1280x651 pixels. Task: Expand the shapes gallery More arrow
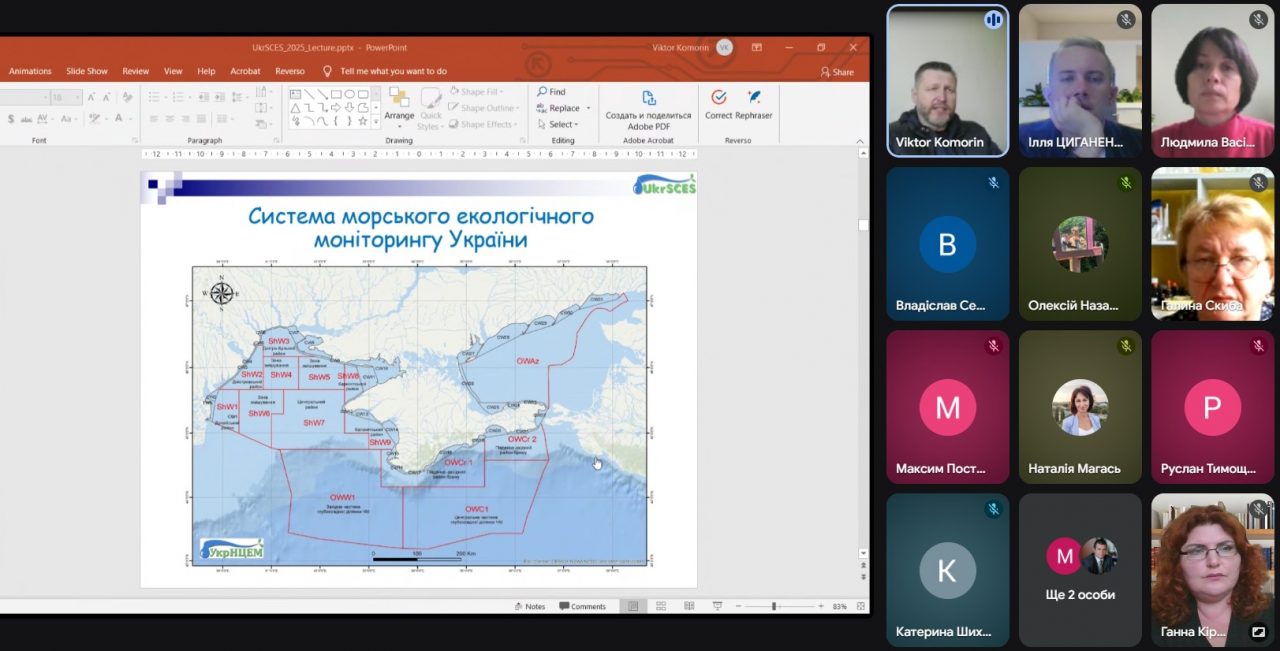[375, 123]
